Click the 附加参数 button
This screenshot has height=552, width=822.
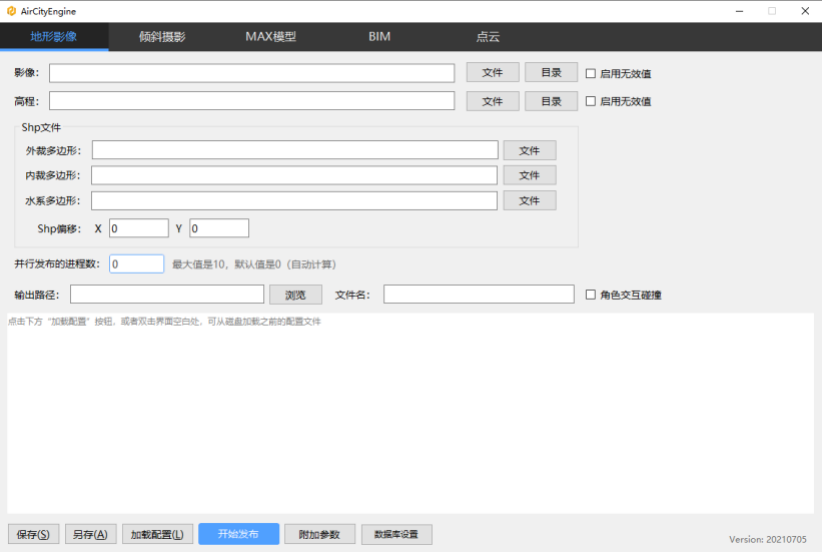tap(320, 534)
